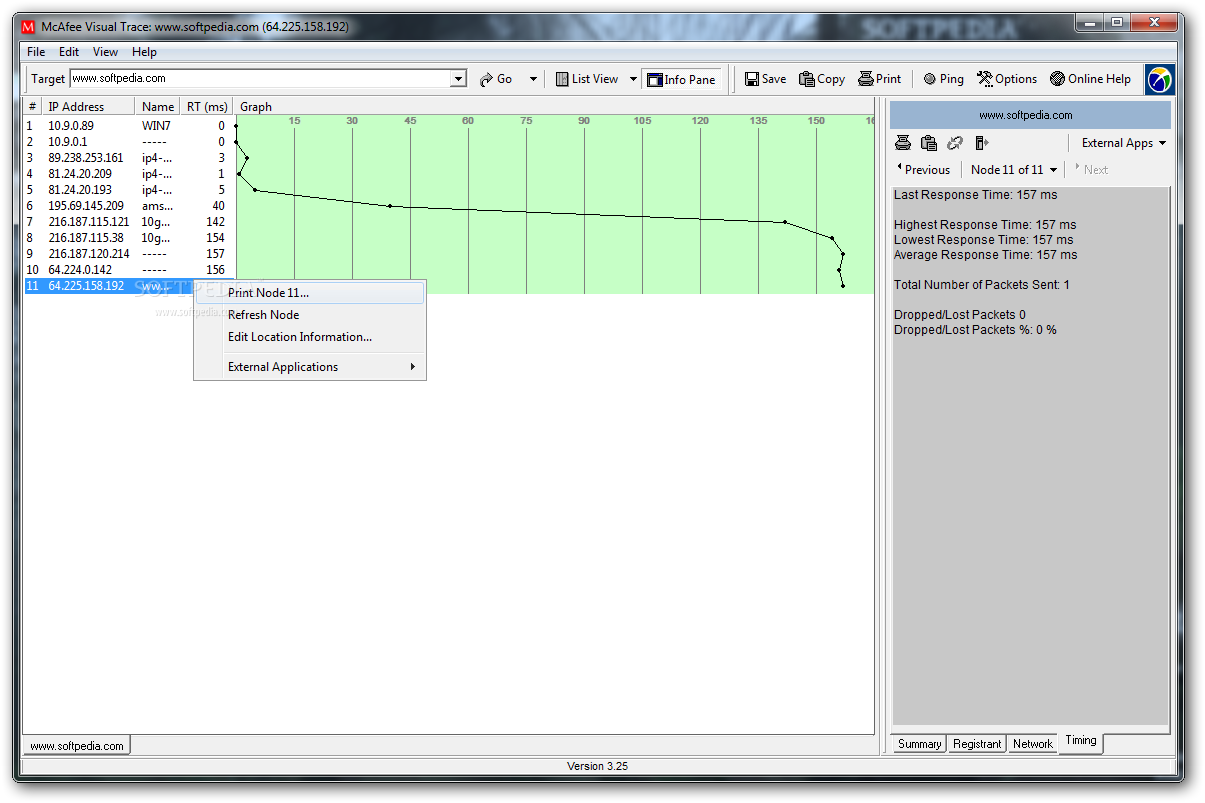
Task: Run the Ping tool
Action: pyautogui.click(x=943, y=79)
